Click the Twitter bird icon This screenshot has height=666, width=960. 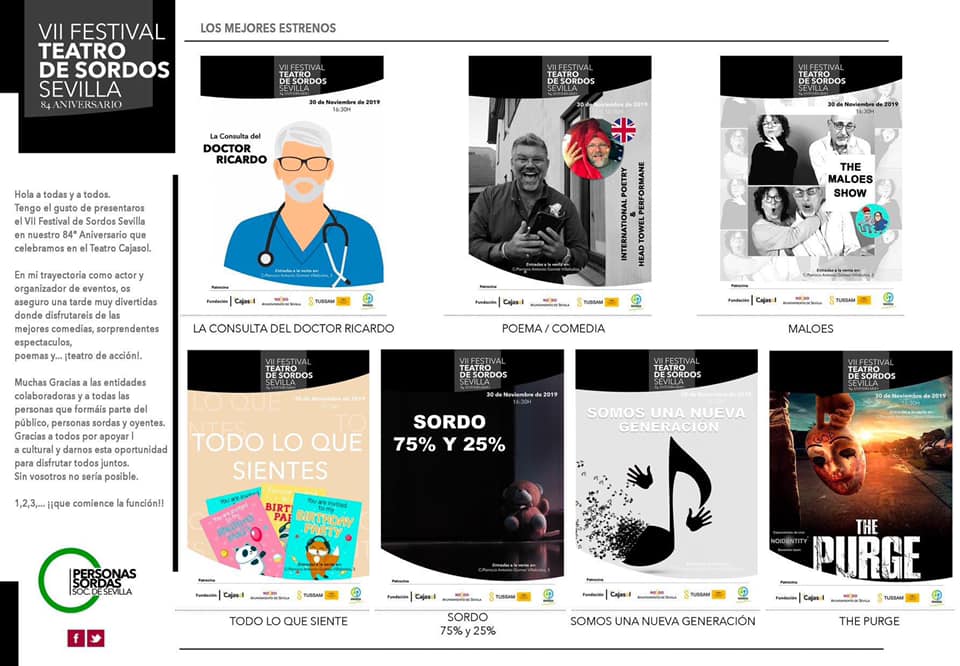click(96, 638)
